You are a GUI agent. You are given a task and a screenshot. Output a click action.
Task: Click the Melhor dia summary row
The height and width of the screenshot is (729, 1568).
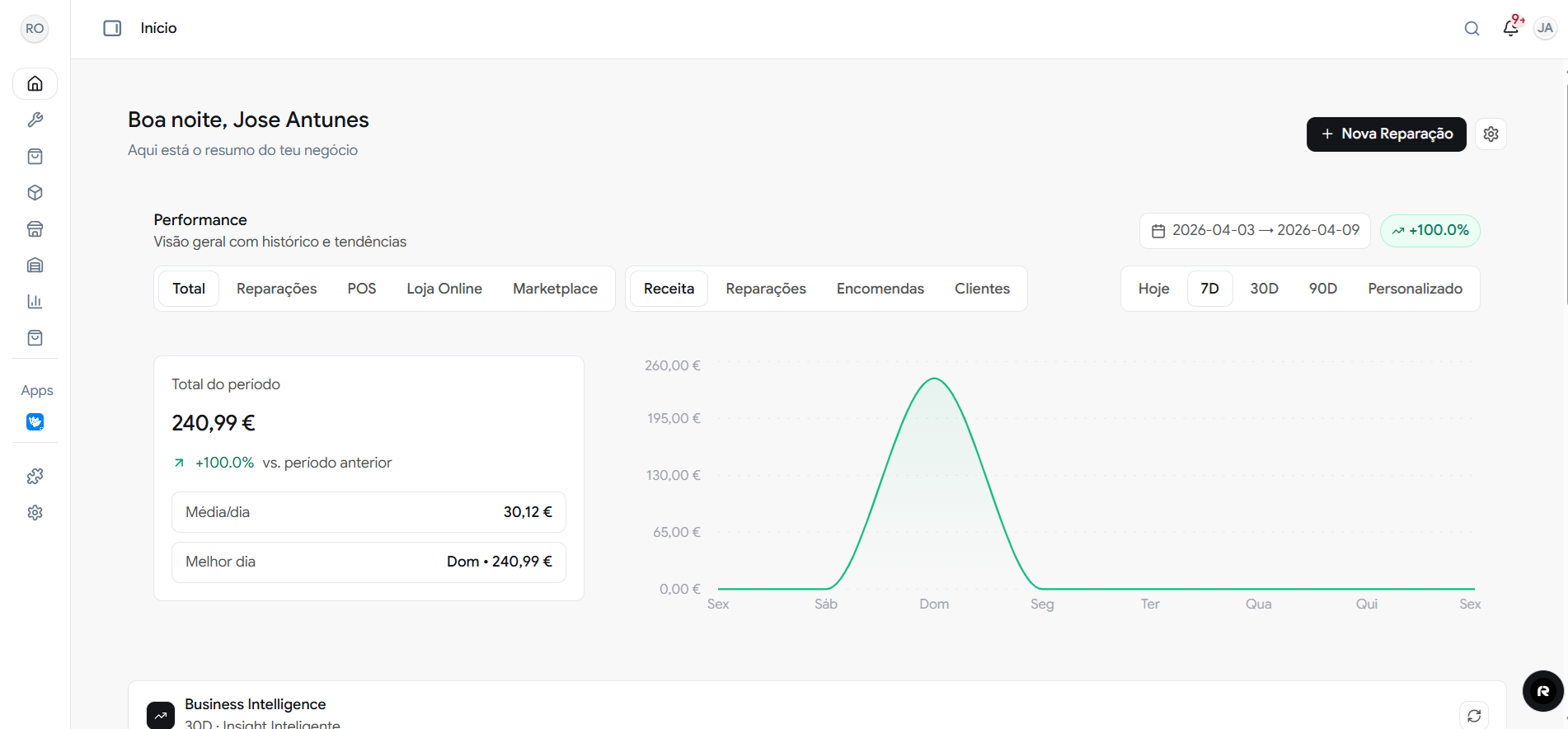point(369,562)
